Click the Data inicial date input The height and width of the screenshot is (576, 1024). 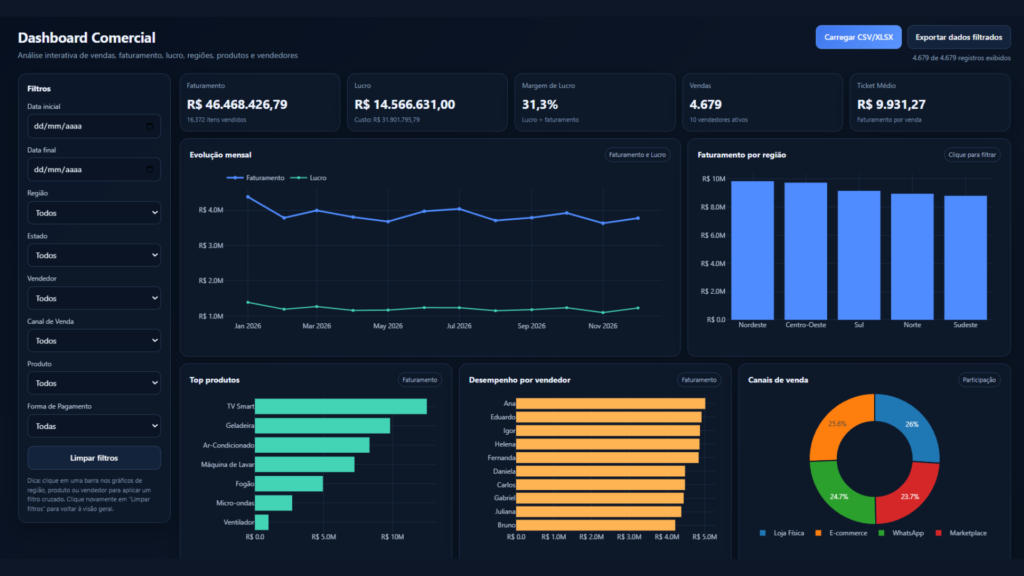94,126
